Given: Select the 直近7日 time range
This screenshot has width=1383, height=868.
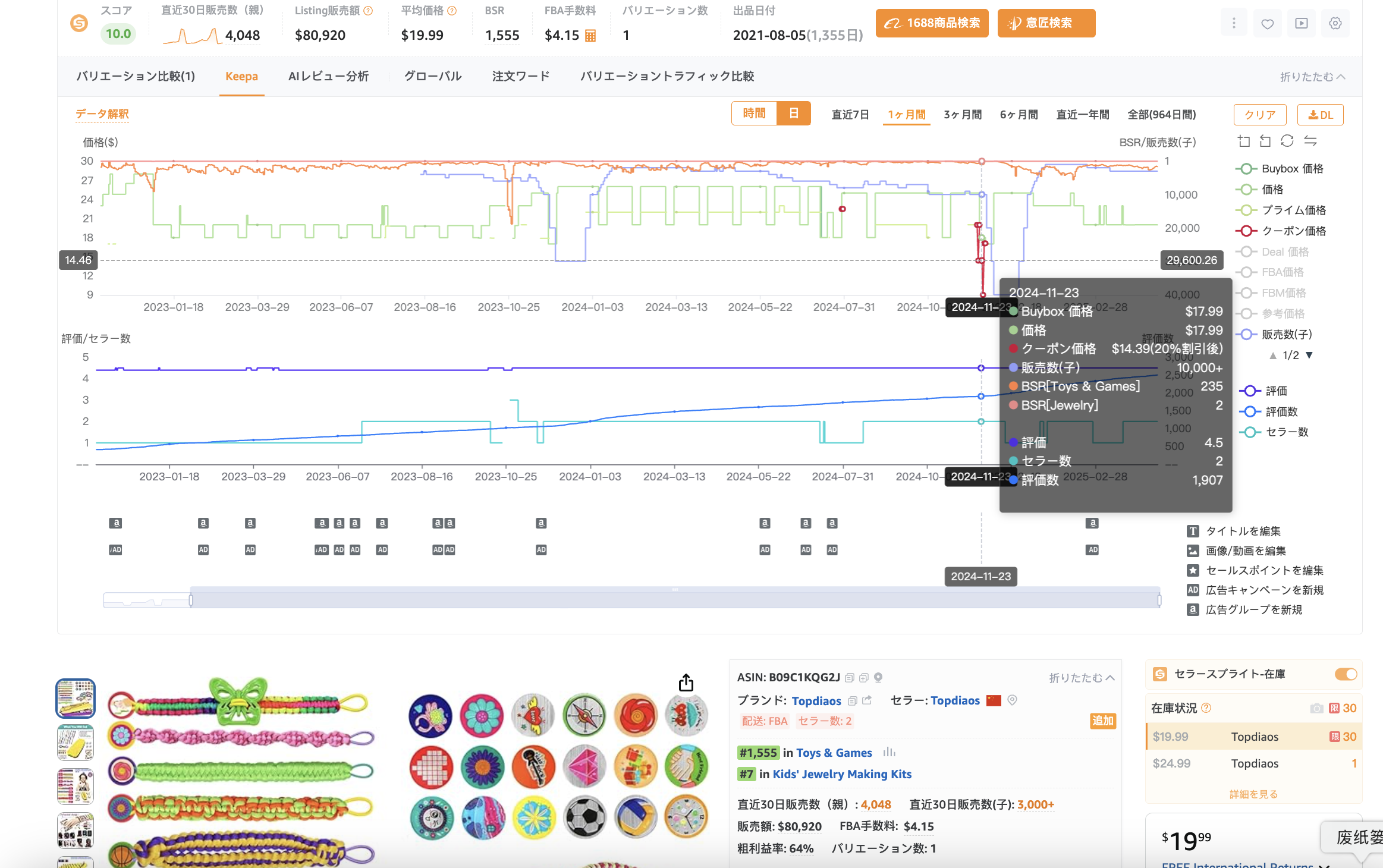Looking at the screenshot, I should point(850,115).
